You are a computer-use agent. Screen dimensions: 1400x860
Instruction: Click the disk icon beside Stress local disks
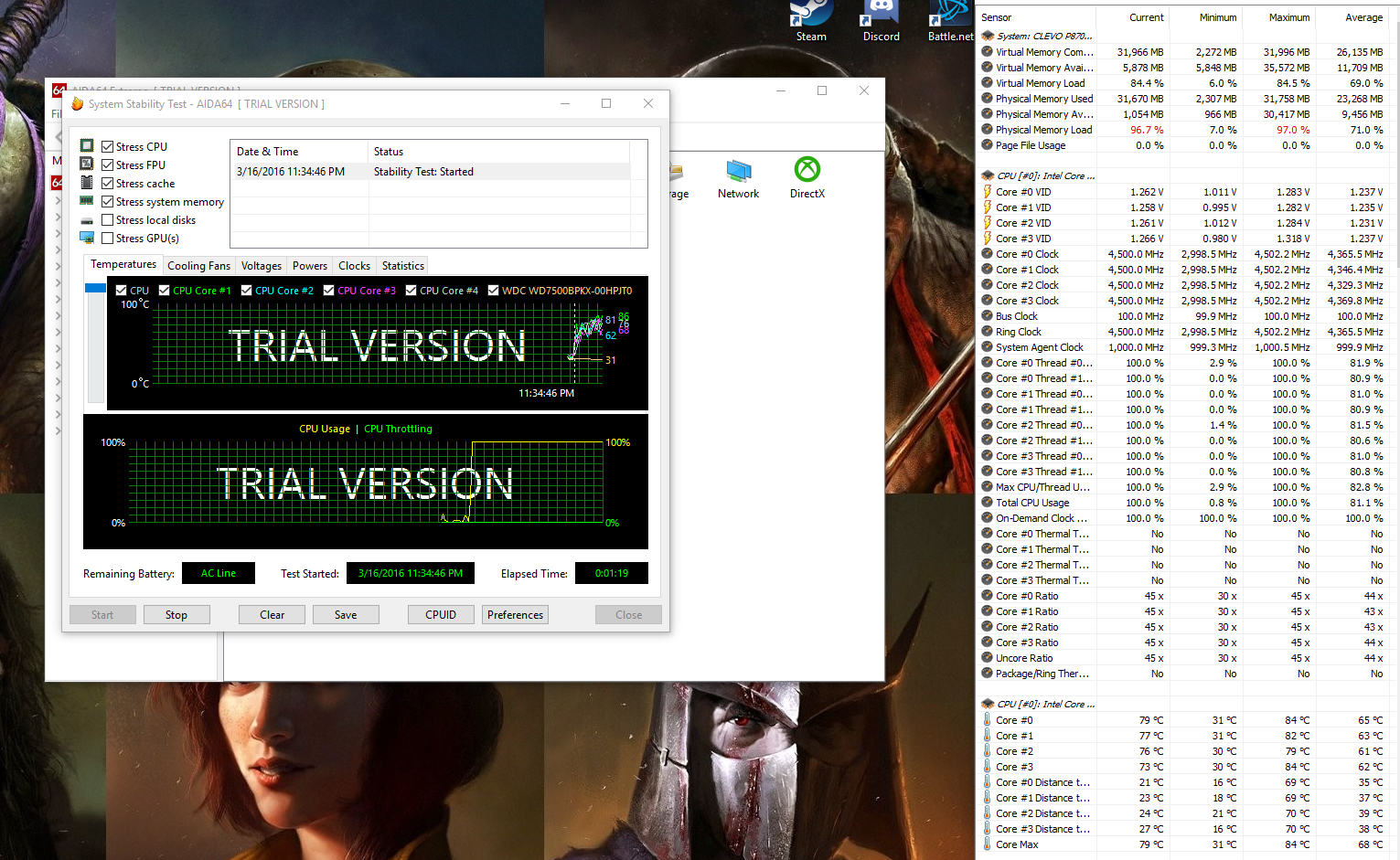[x=87, y=220]
